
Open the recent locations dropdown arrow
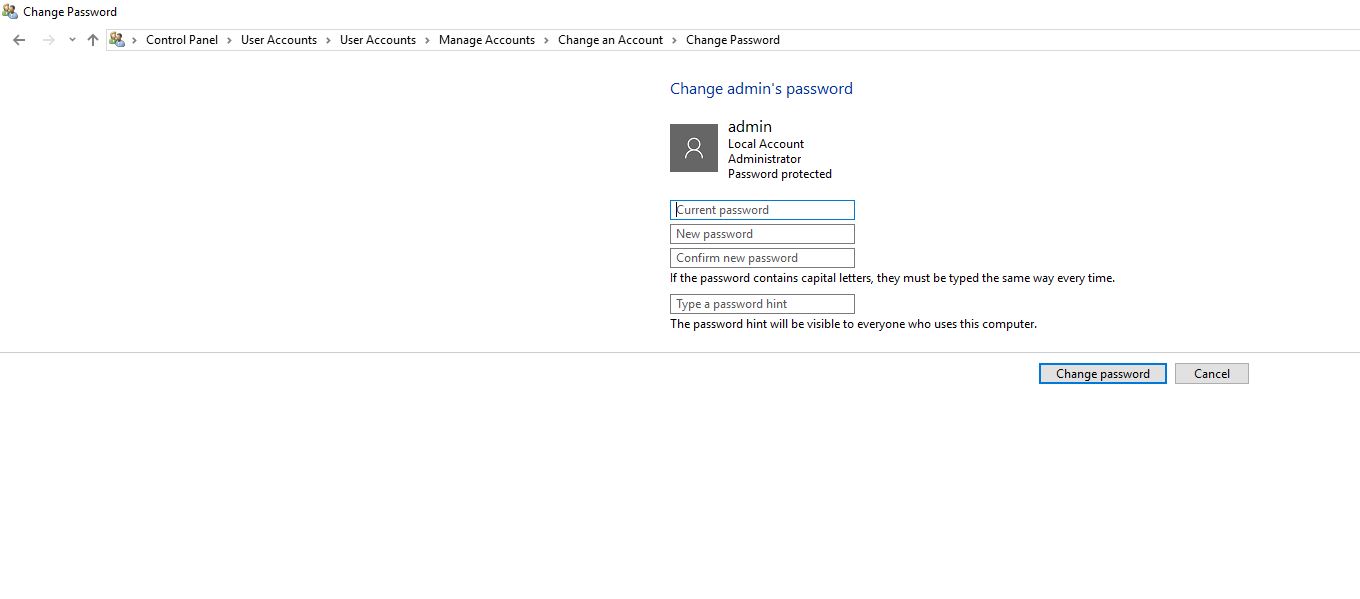[x=72, y=40]
